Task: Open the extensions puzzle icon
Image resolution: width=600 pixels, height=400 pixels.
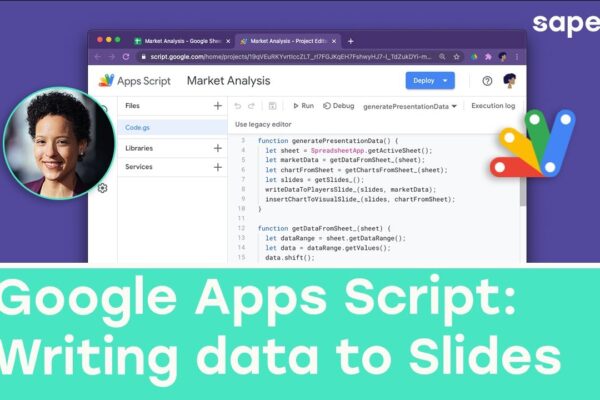Action: point(488,57)
